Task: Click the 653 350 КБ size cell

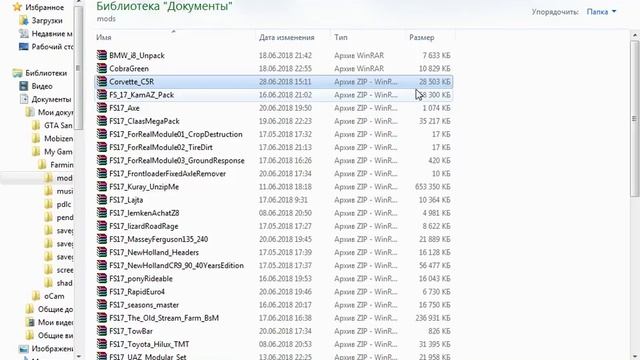Action: (x=433, y=187)
